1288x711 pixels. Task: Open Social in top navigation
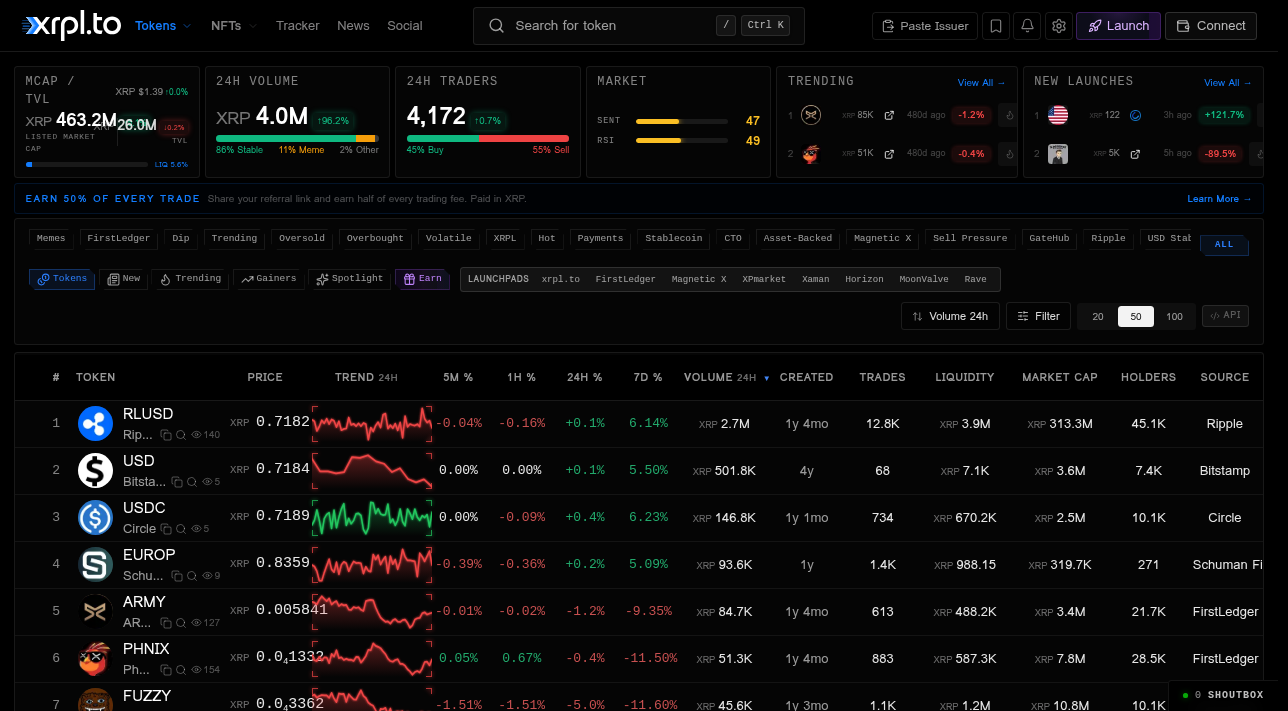(x=405, y=26)
